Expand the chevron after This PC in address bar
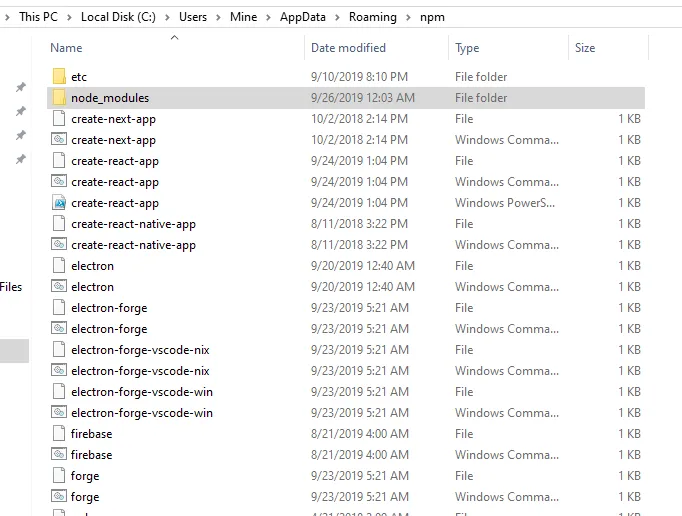This screenshot has height=516, width=682. click(69, 17)
